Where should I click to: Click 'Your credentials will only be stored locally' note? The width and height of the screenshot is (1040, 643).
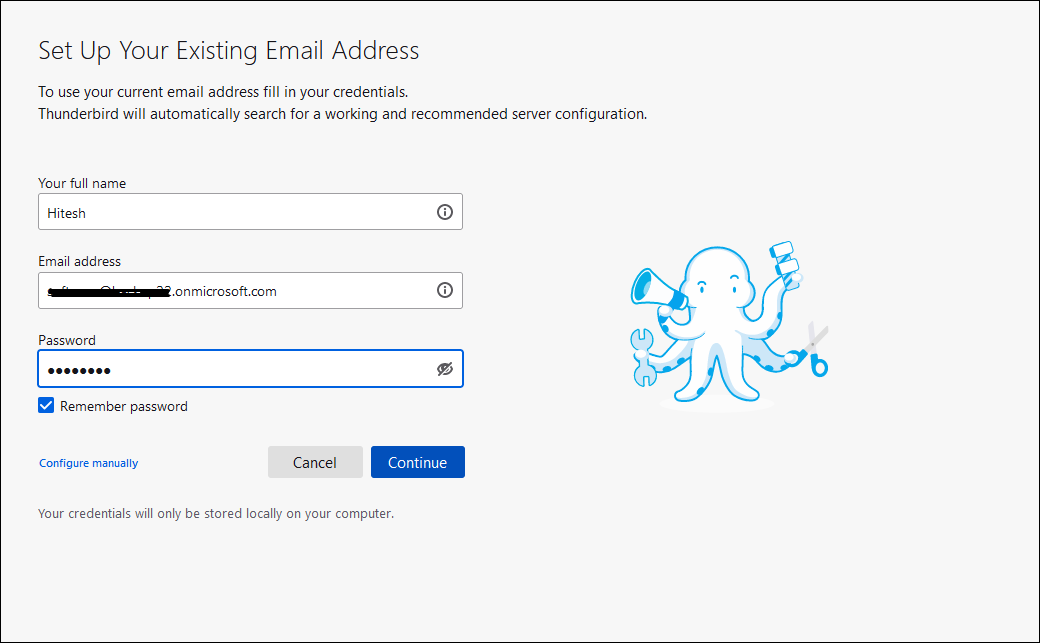tap(216, 514)
